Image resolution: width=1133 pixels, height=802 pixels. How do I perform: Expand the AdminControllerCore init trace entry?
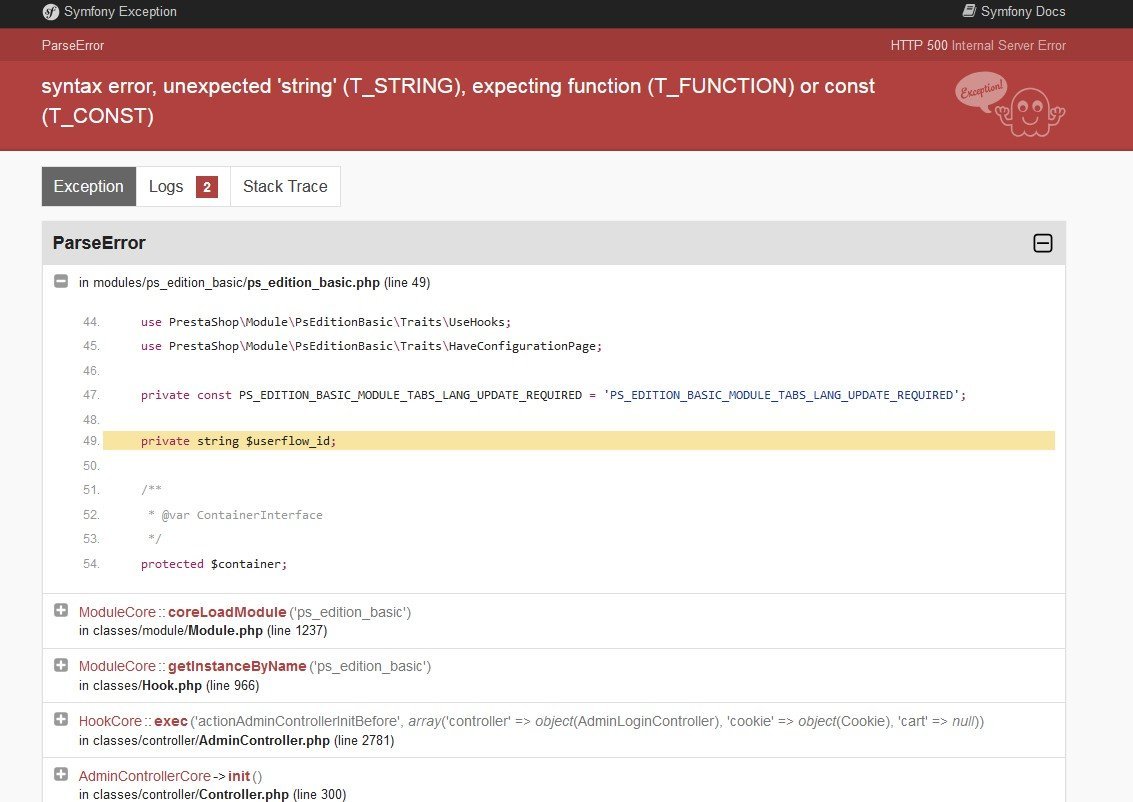point(61,775)
